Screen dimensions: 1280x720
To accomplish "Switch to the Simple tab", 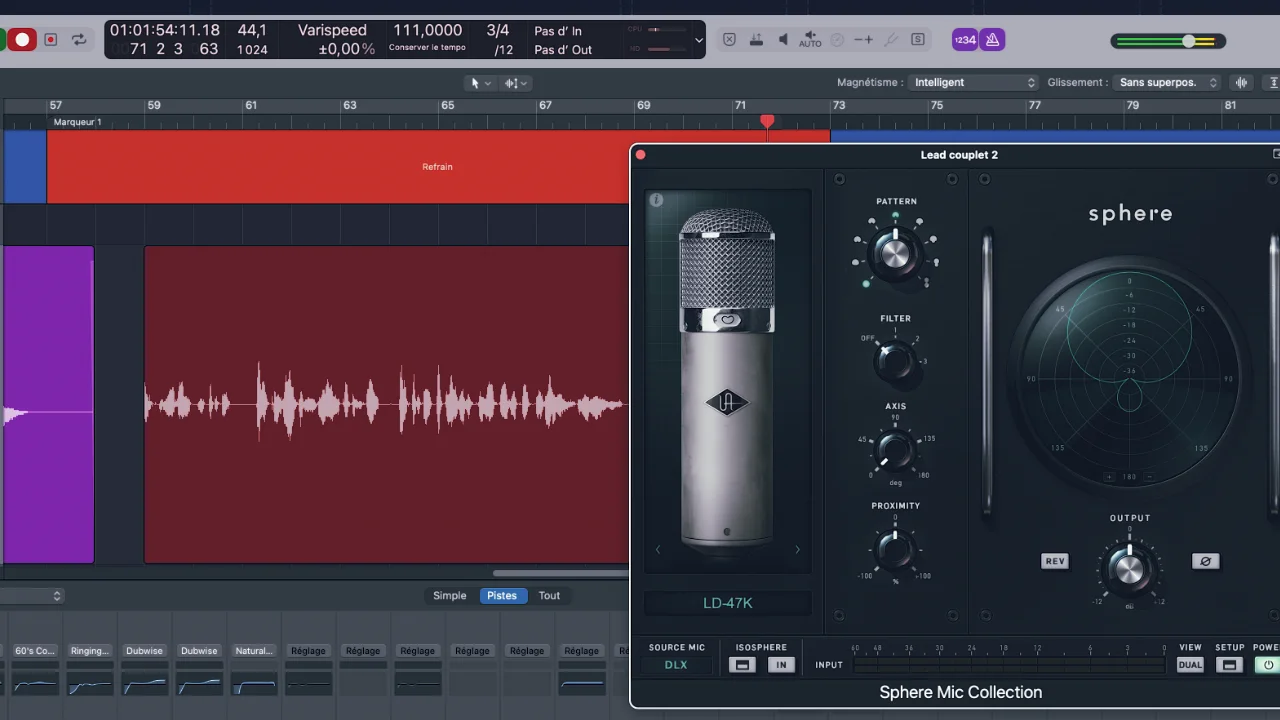I will click(x=449, y=595).
